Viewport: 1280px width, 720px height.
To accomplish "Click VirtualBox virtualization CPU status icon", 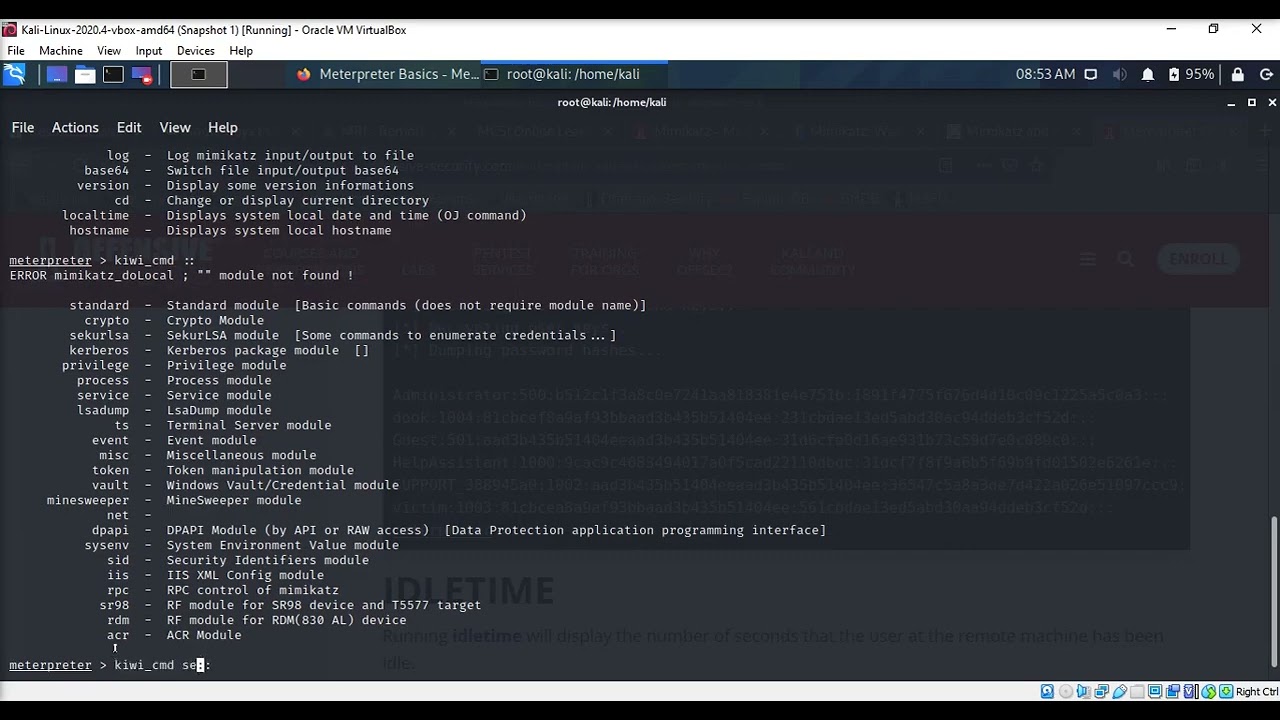I will 1191,691.
